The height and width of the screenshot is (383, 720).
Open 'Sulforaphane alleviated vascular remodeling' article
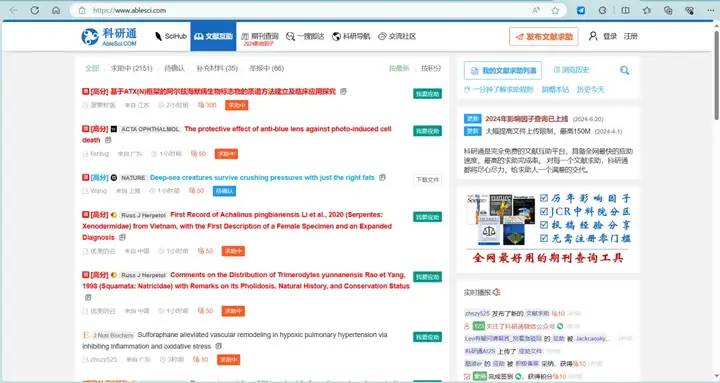point(235,340)
